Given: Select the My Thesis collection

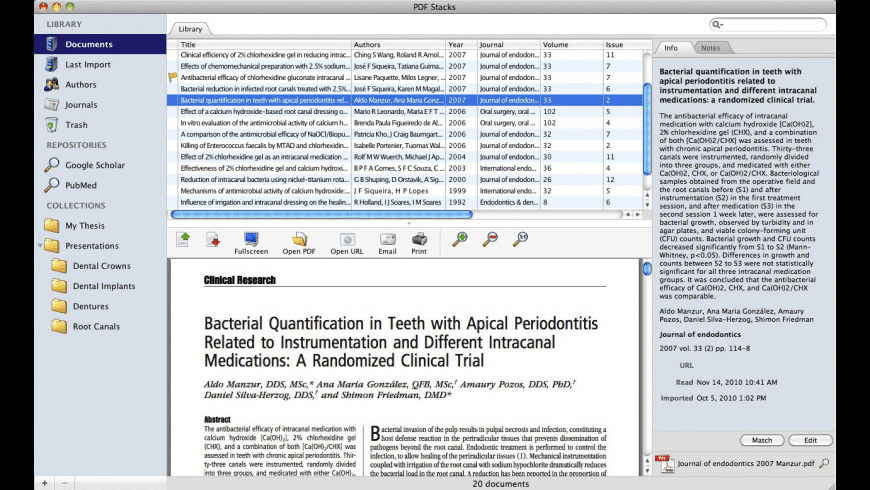Looking at the screenshot, I should click(x=84, y=226).
